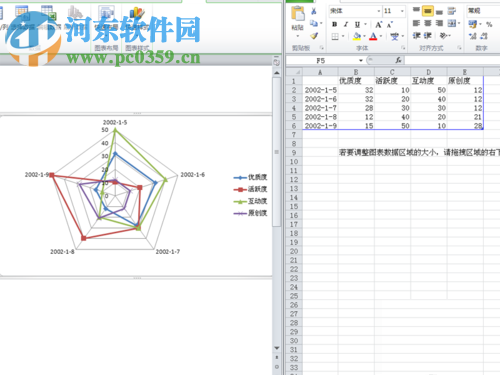Toggle Align Text Left
Image resolution: width=500 pixels, height=375 pixels.
(x=416, y=23)
